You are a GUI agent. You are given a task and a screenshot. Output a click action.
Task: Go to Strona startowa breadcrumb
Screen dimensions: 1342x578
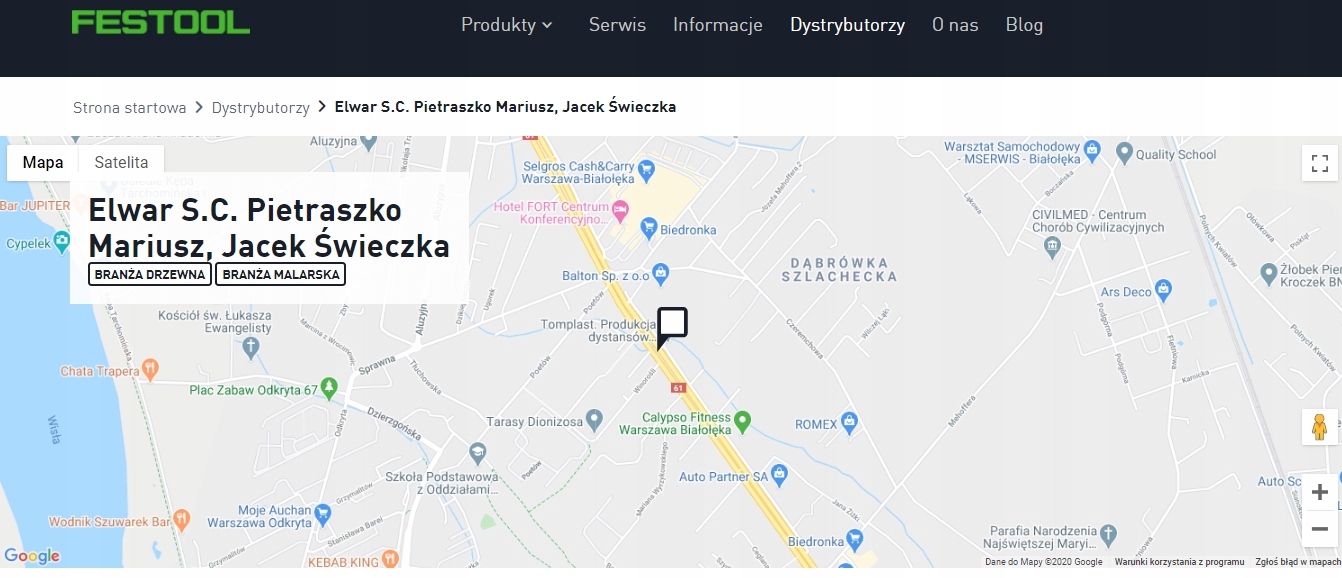click(130, 107)
